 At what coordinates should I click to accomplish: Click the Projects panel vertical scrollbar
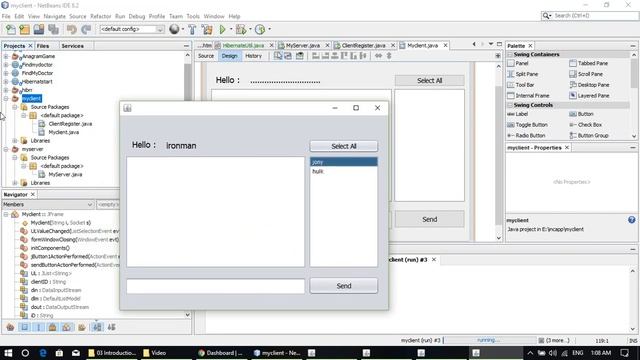(x=188, y=82)
